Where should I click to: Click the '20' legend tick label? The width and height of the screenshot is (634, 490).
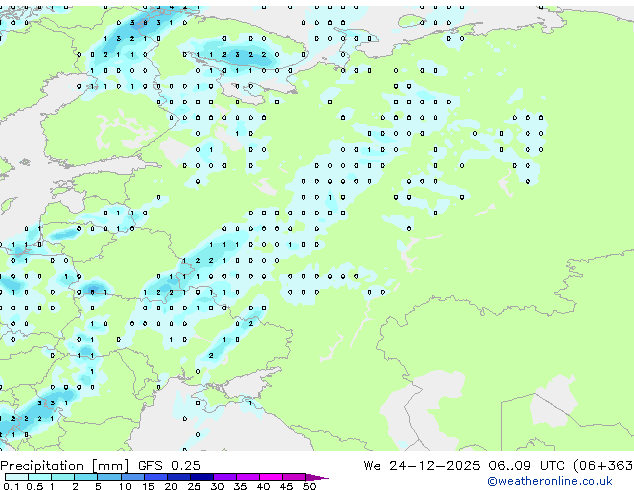[171, 486]
